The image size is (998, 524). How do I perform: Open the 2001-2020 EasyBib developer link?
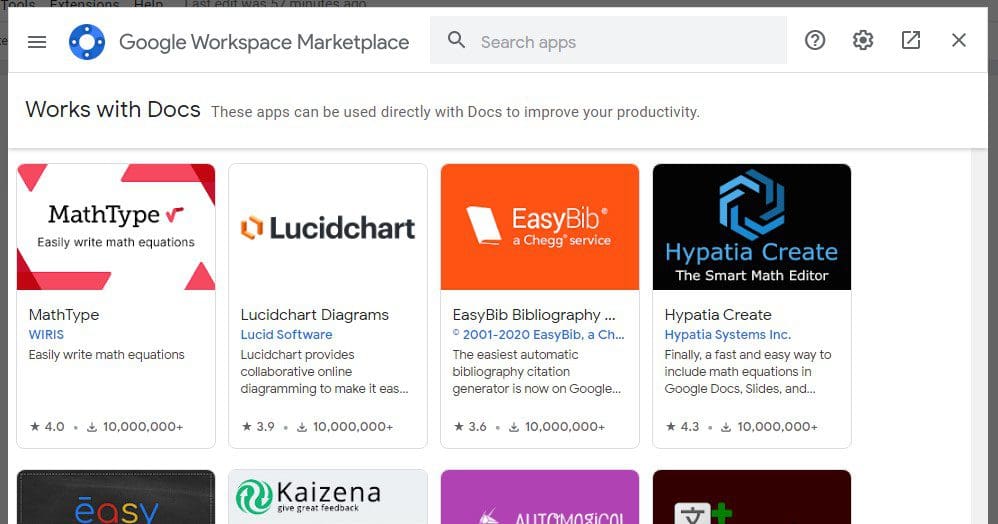click(x=538, y=334)
